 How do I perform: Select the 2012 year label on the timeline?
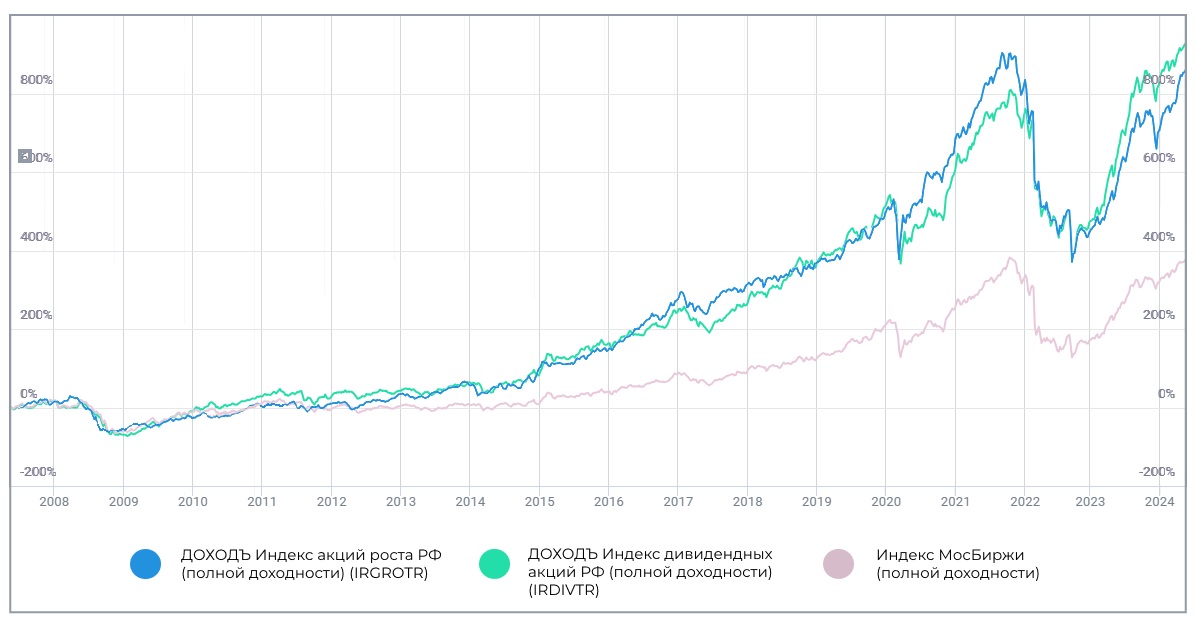[331, 502]
